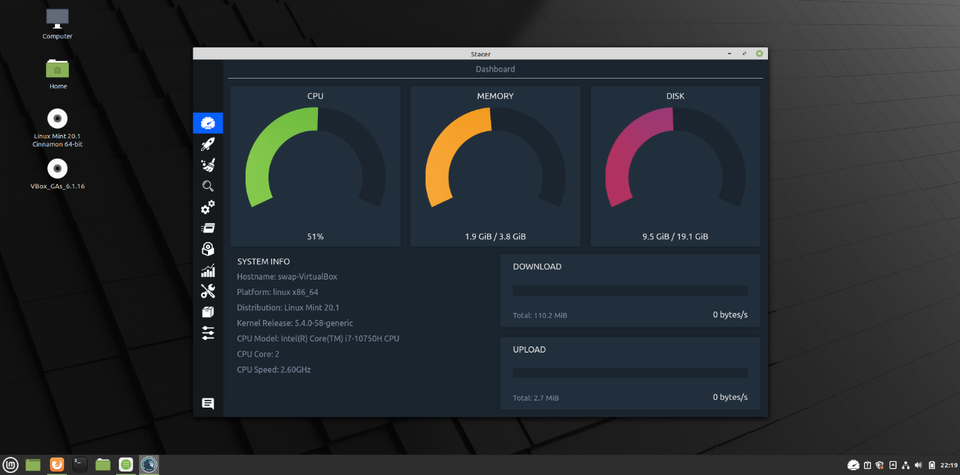The height and width of the screenshot is (475, 960).
Task: Launch Firefox from the taskbar
Action: [57, 464]
